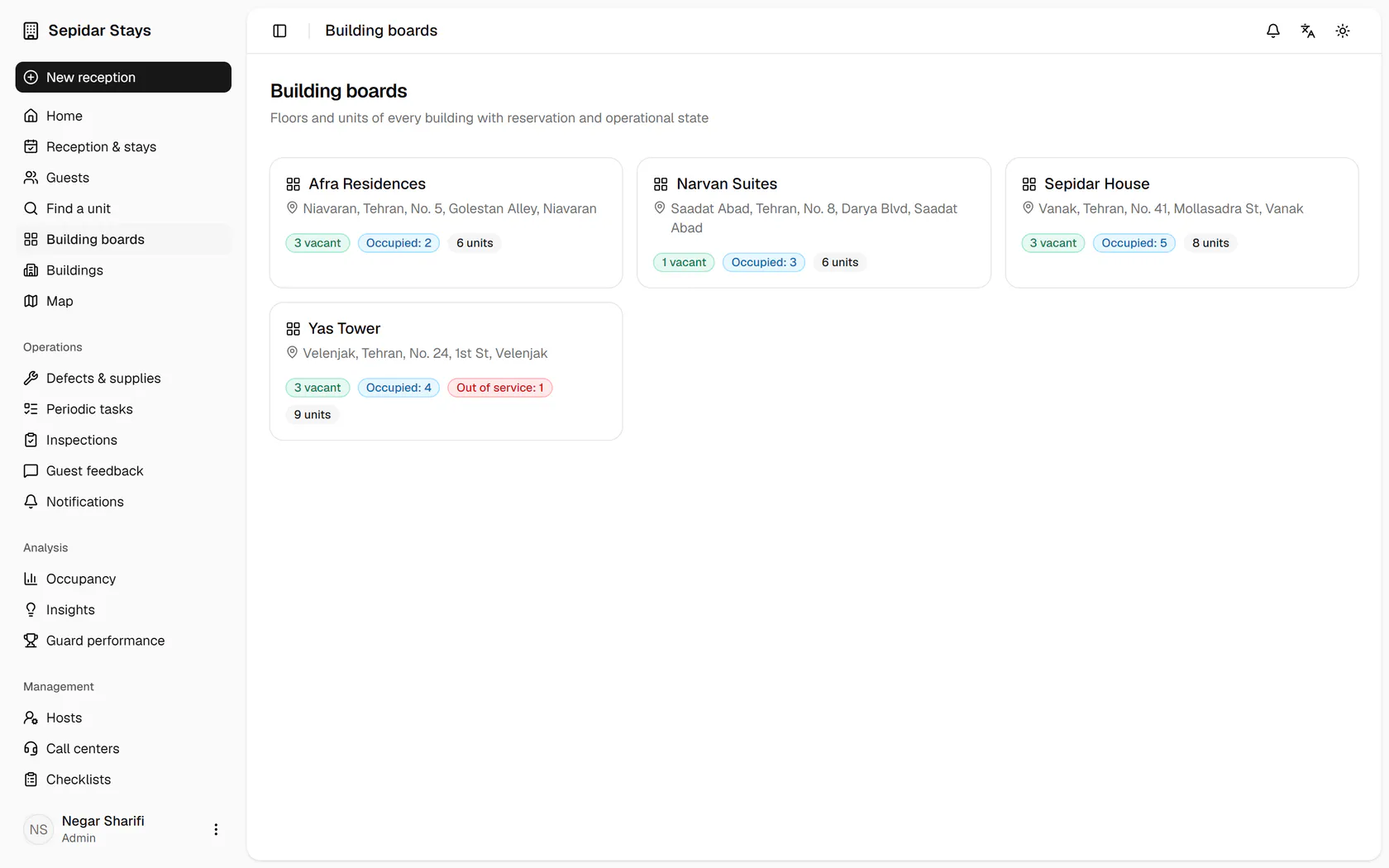Open user menu three-dot button
This screenshot has height=868, width=1389.
click(x=216, y=829)
